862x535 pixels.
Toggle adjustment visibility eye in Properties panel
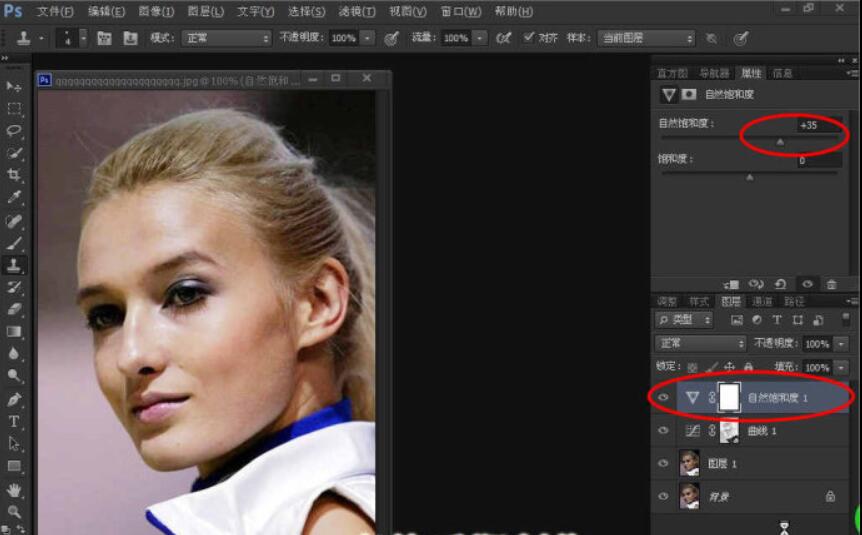807,284
